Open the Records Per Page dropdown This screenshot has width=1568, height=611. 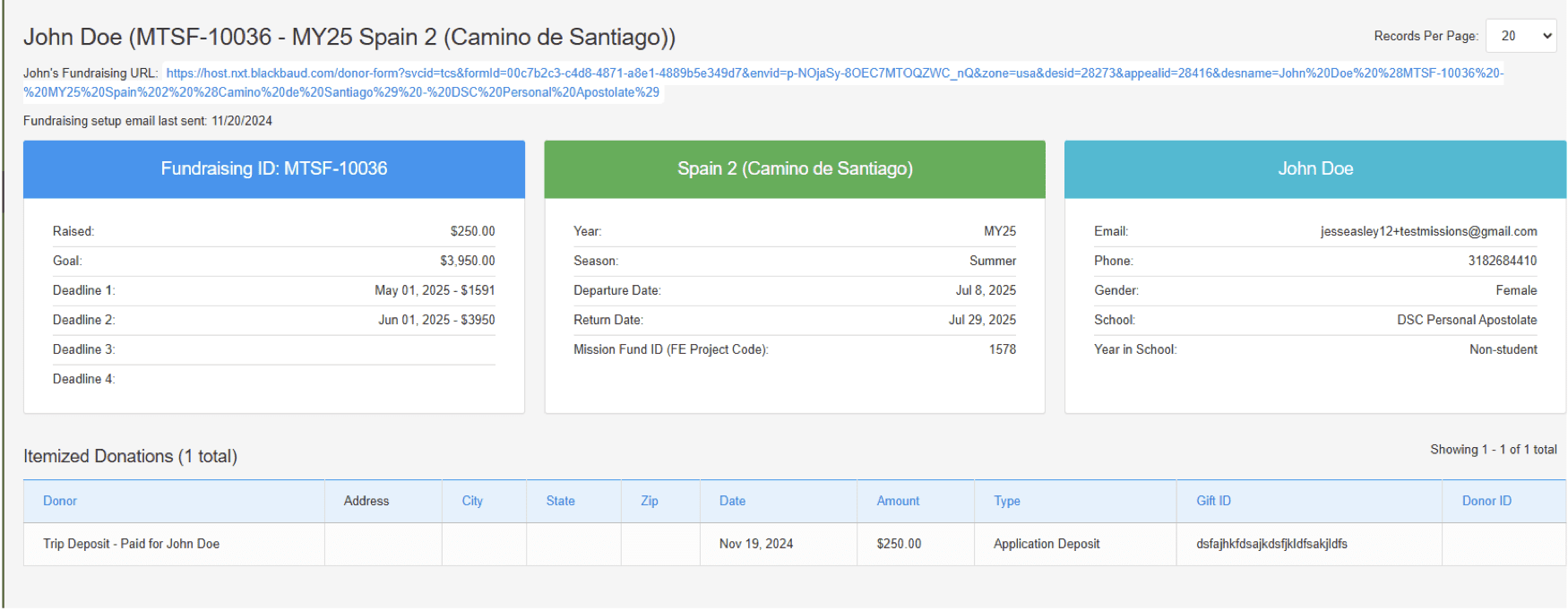1521,36
